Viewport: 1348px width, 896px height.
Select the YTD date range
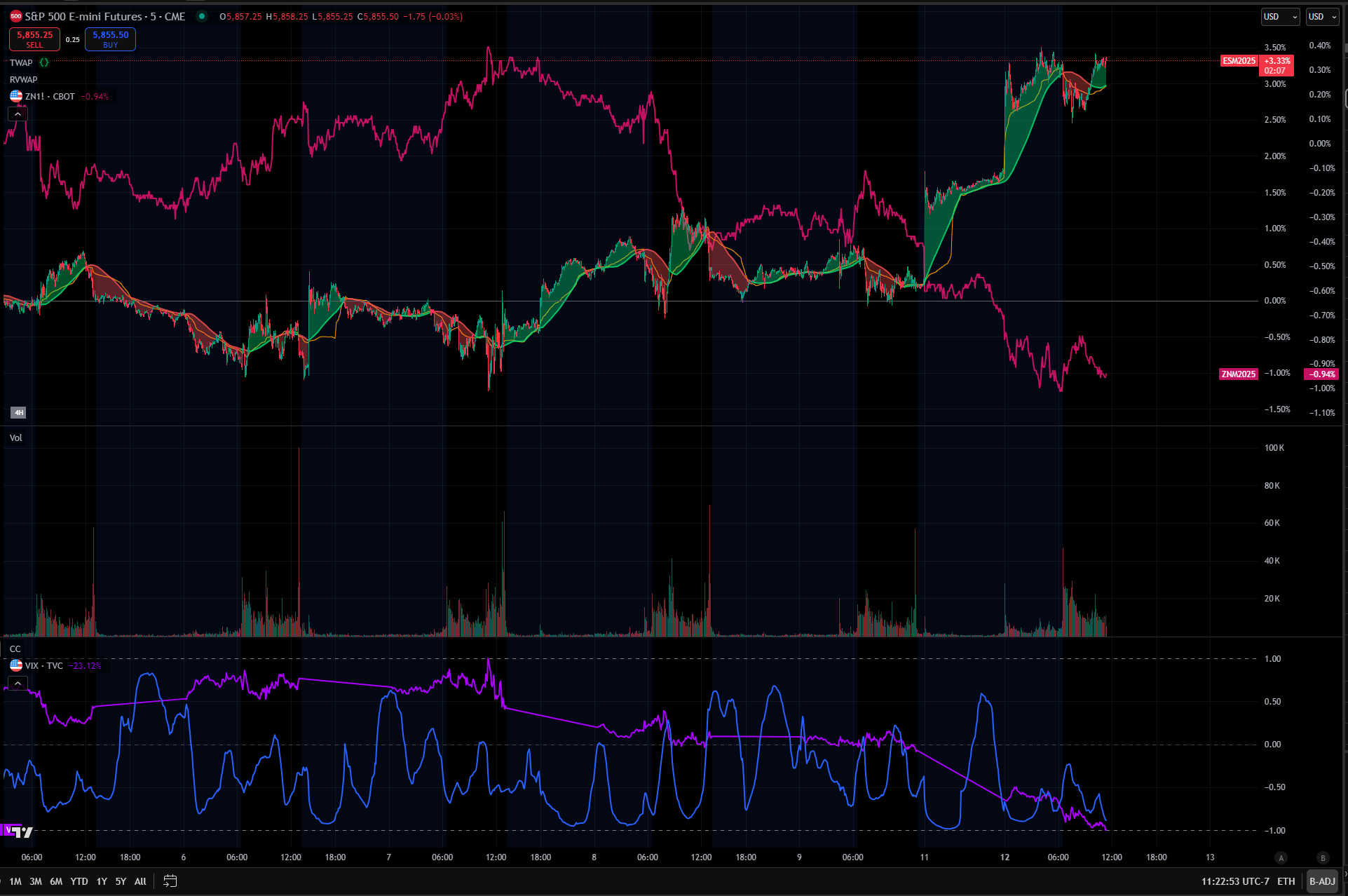click(x=79, y=881)
